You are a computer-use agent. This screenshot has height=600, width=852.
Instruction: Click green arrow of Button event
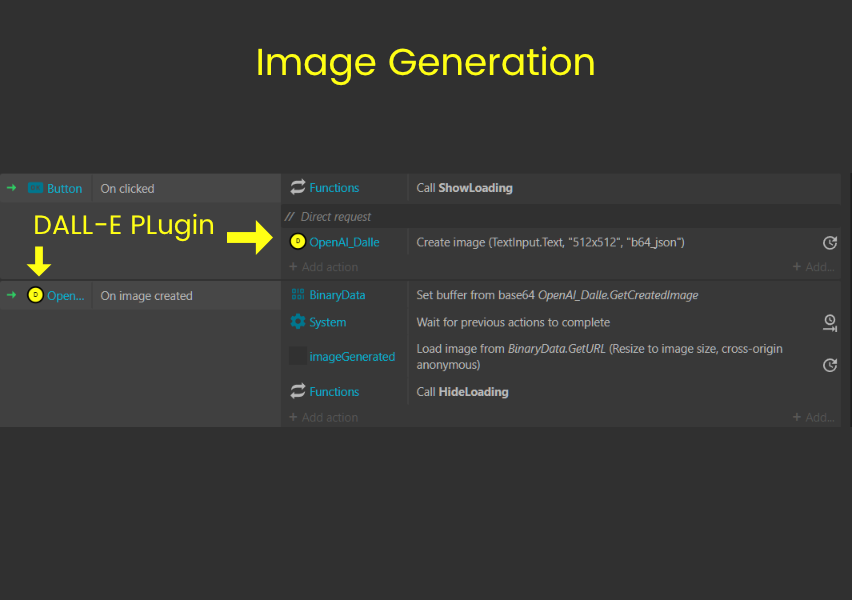click(x=12, y=188)
